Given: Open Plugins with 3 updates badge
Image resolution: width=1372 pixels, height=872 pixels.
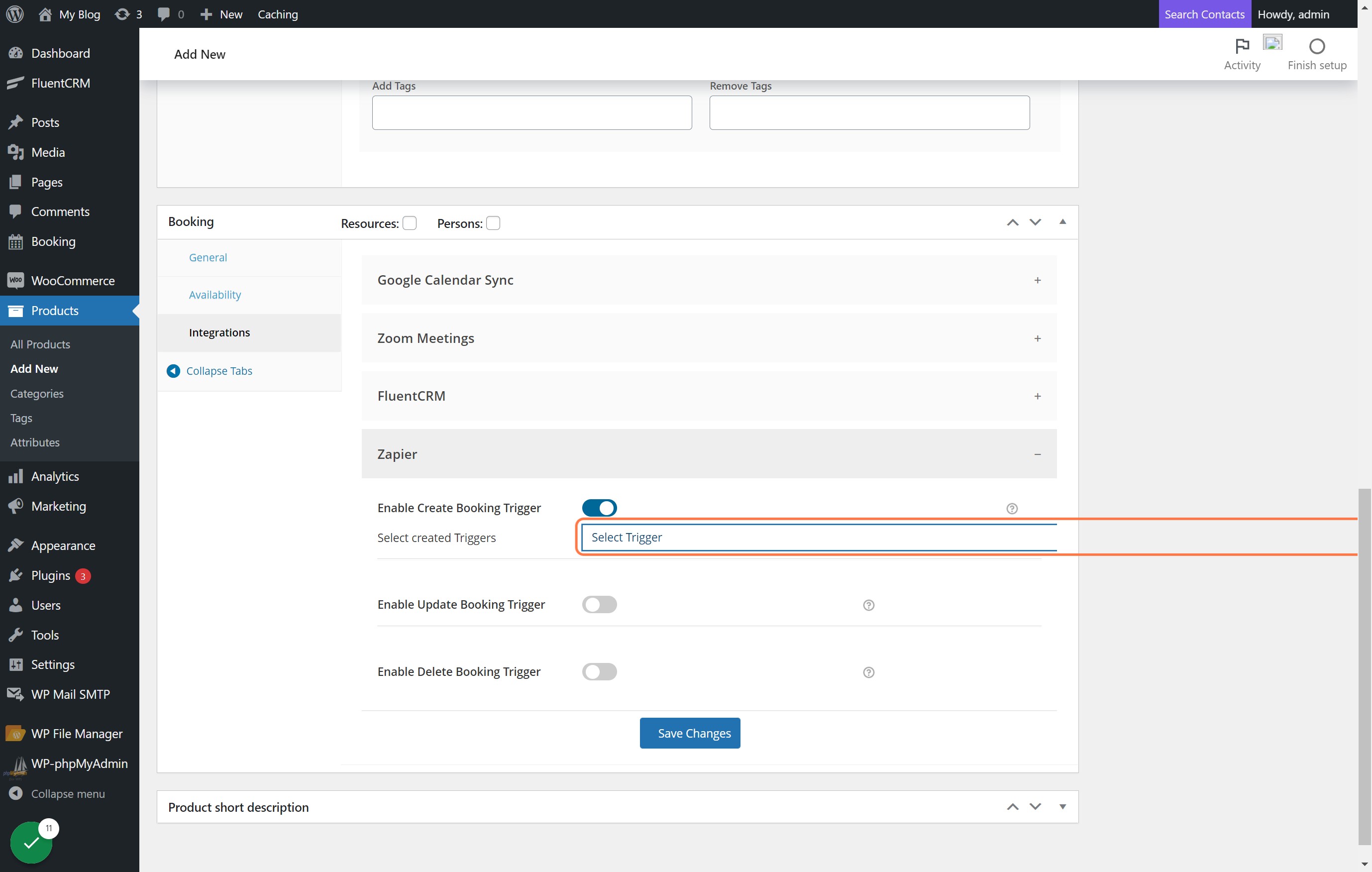Looking at the screenshot, I should [70, 576].
